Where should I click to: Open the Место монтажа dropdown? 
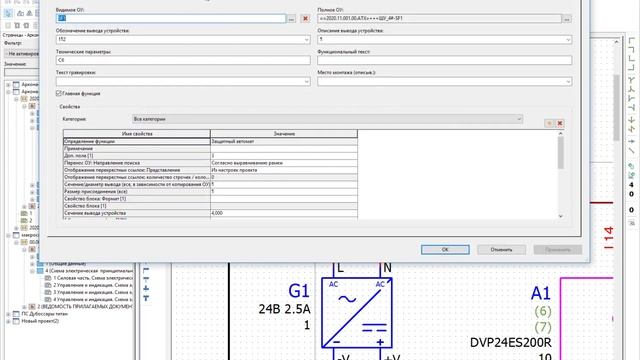click(x=568, y=82)
